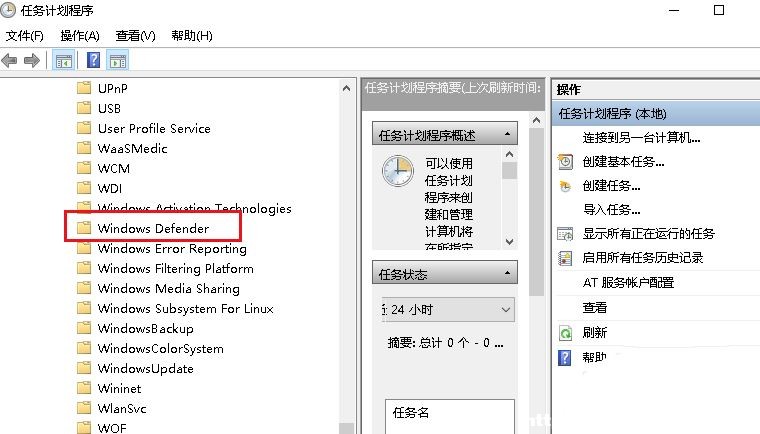Click 启用所有任务历史记录 action
This screenshot has width=760, height=434.
tap(643, 258)
